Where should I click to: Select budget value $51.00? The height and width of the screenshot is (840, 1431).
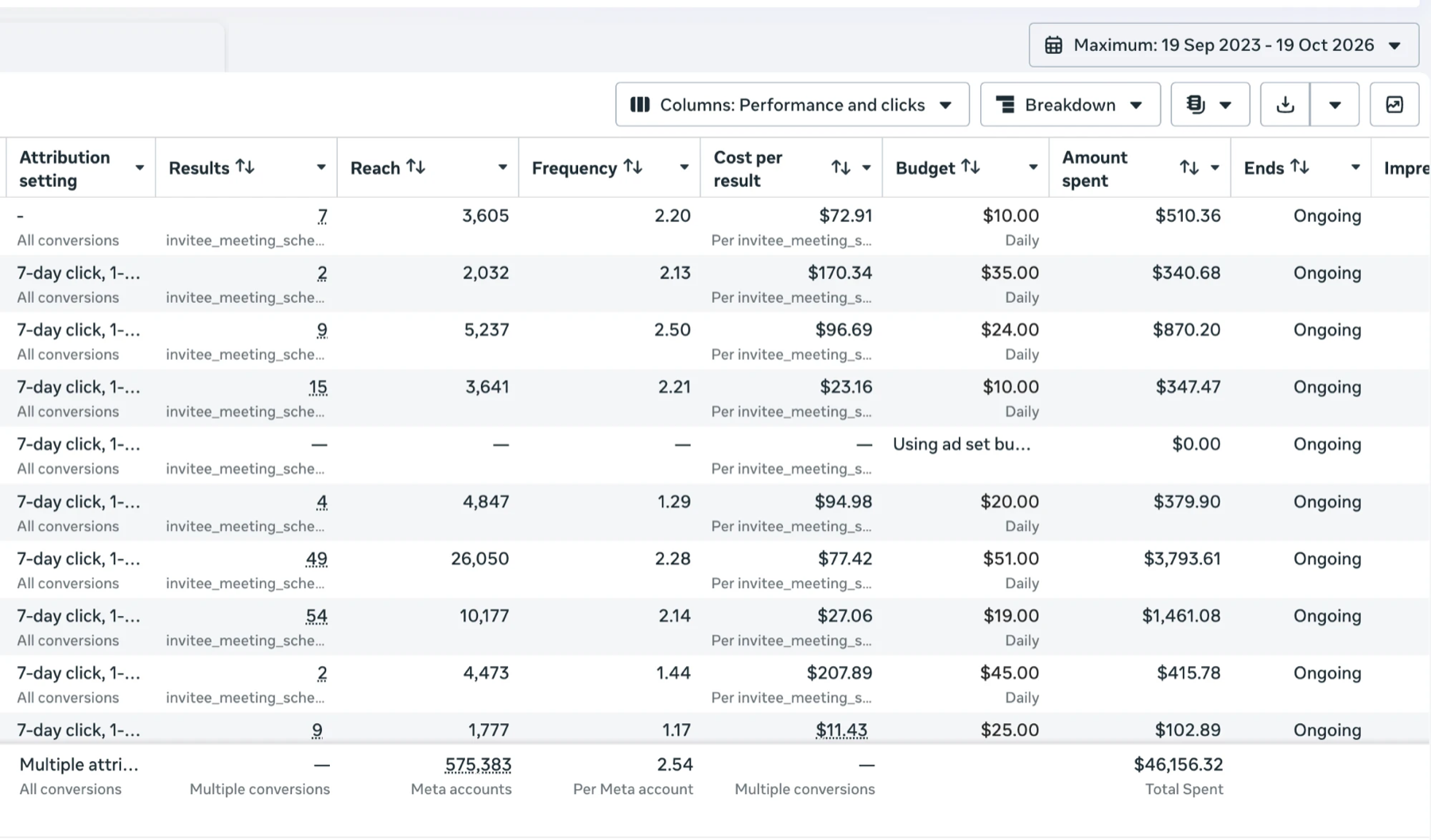pyautogui.click(x=1010, y=559)
